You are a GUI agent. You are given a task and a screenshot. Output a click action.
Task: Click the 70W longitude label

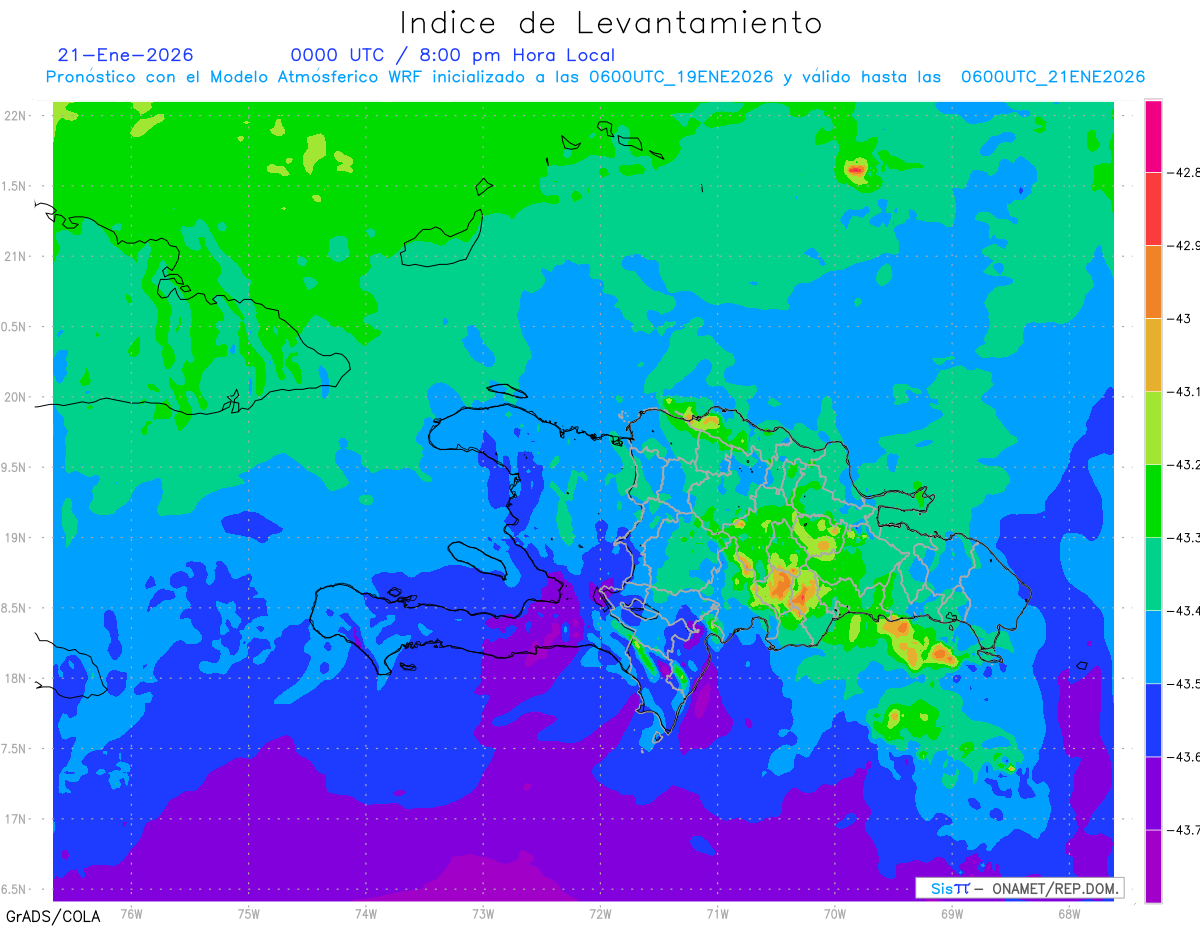point(834,913)
